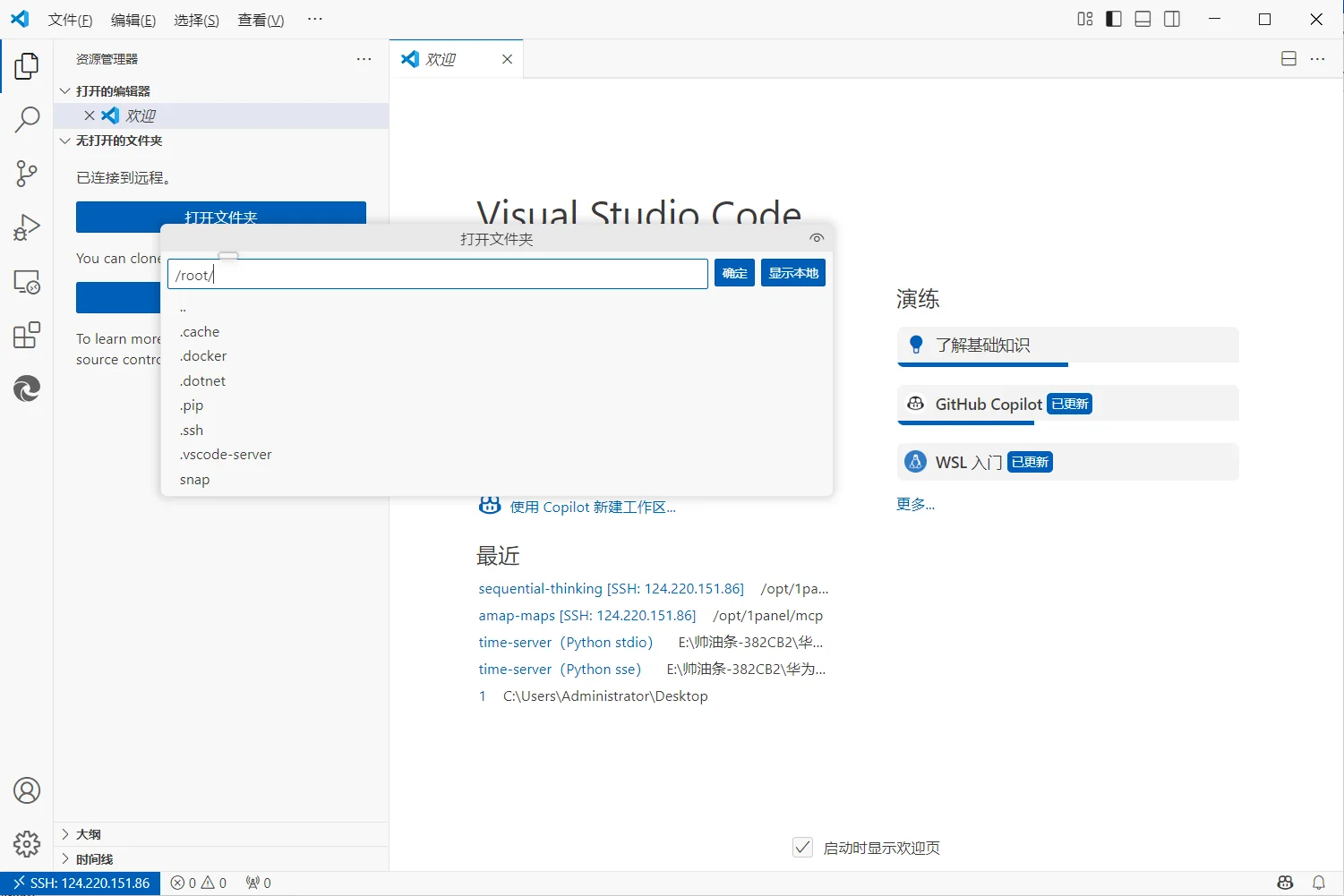
Task: Uncheck 启动时显示欢迎页 on the welcome page
Action: (801, 847)
